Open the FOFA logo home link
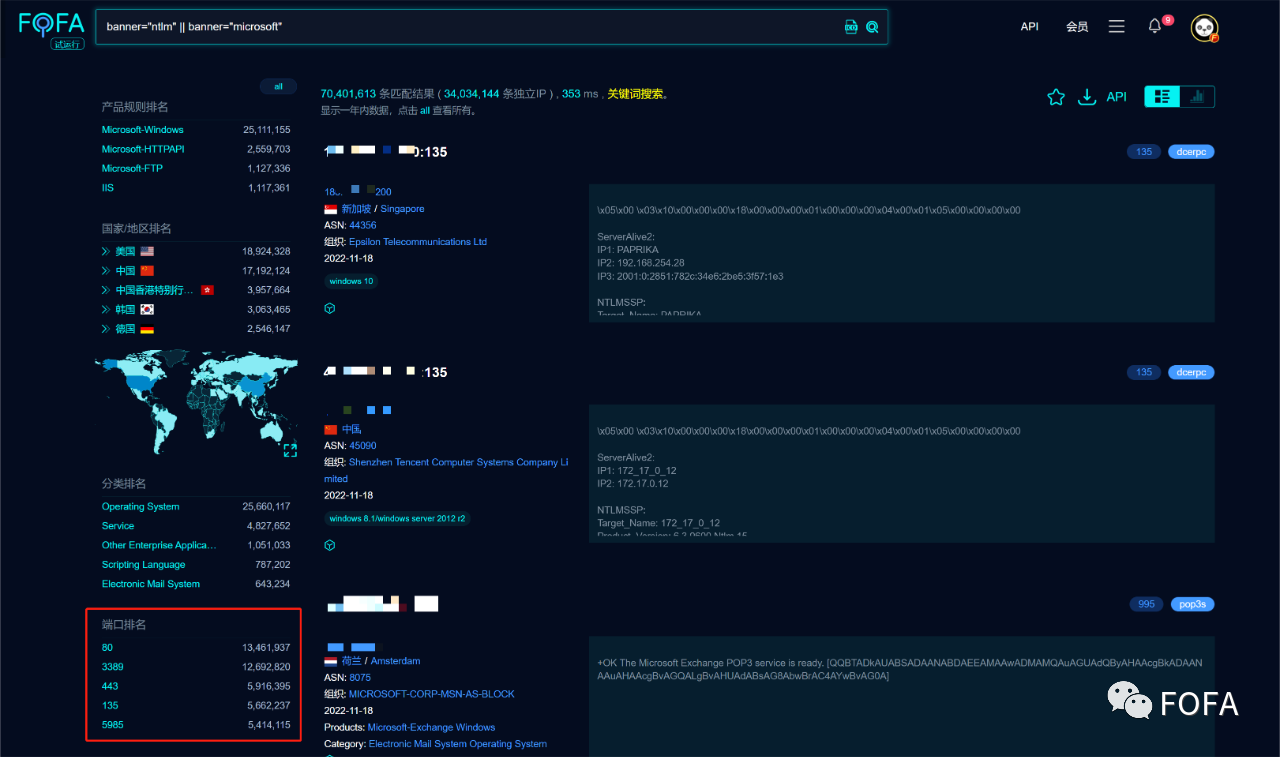 pos(51,24)
